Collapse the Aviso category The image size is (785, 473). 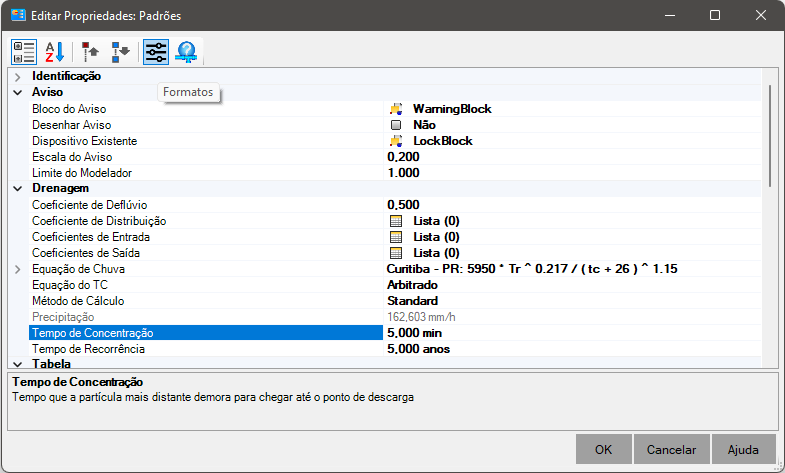click(x=18, y=93)
